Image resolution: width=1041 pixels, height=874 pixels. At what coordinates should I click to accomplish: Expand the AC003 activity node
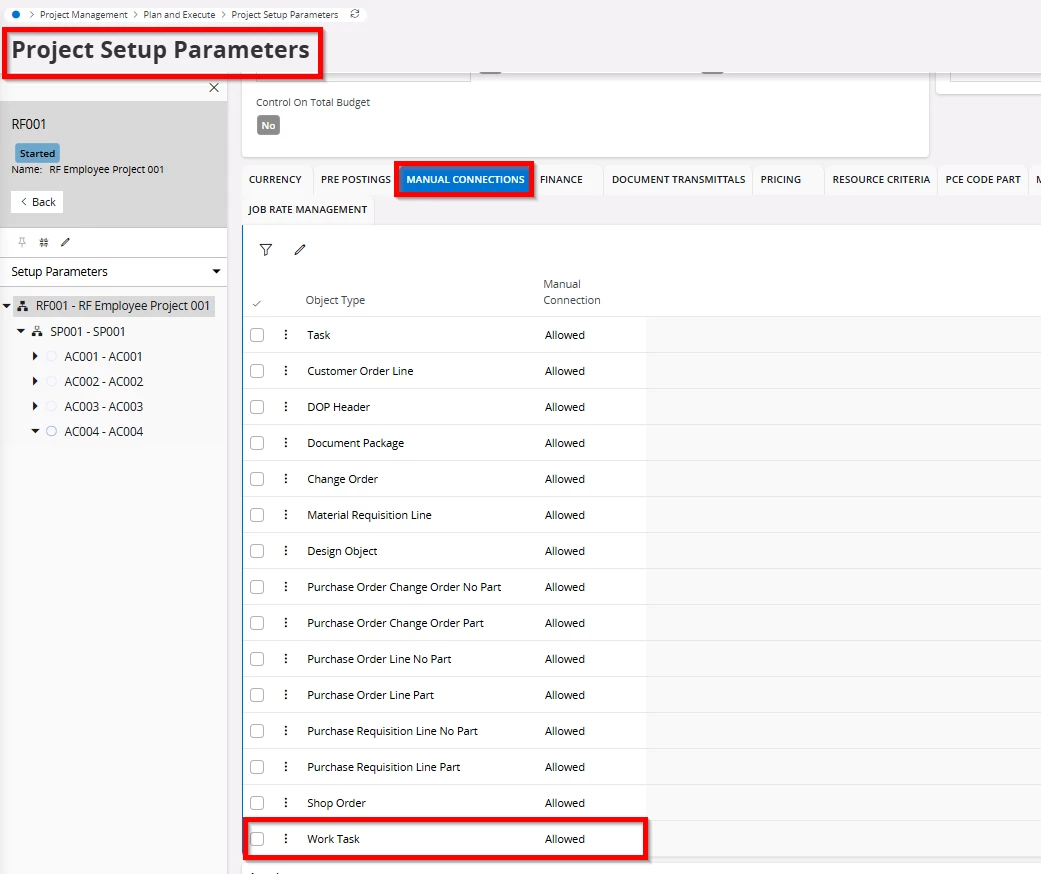point(35,406)
